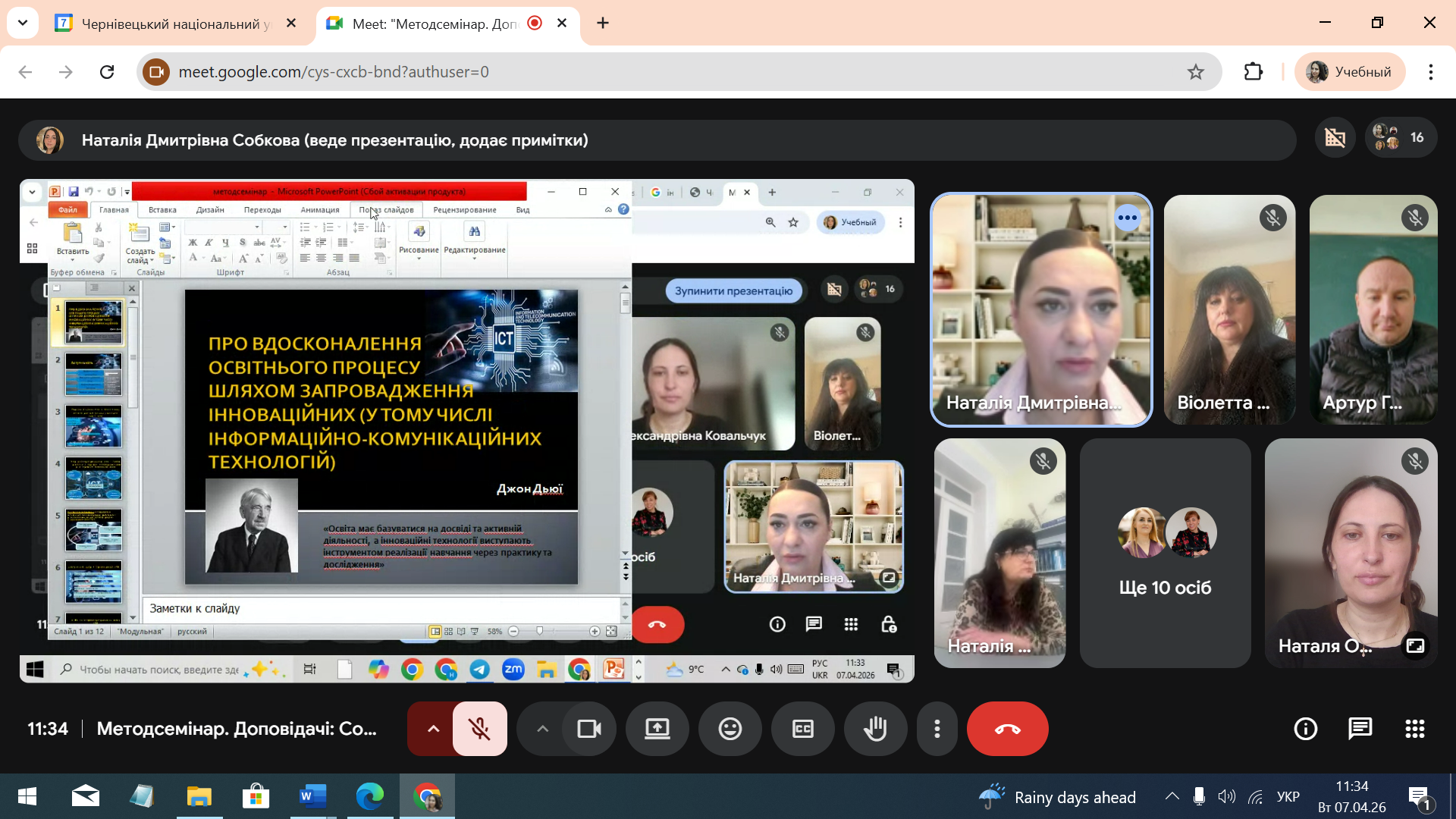Select Артур Г.'s video tile
1456x819 pixels.
(x=1373, y=309)
